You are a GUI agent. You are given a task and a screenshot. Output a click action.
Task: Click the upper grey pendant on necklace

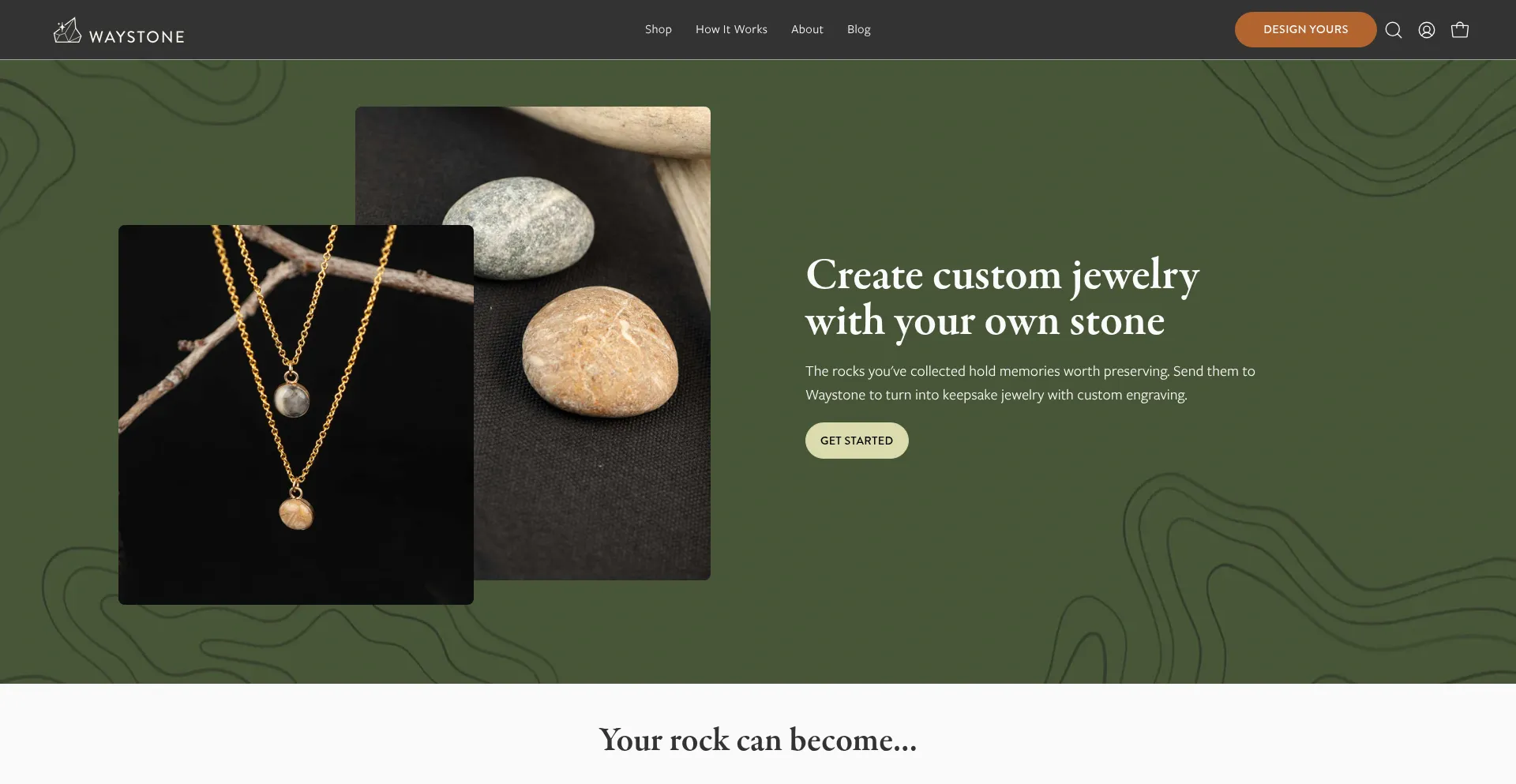tap(291, 400)
